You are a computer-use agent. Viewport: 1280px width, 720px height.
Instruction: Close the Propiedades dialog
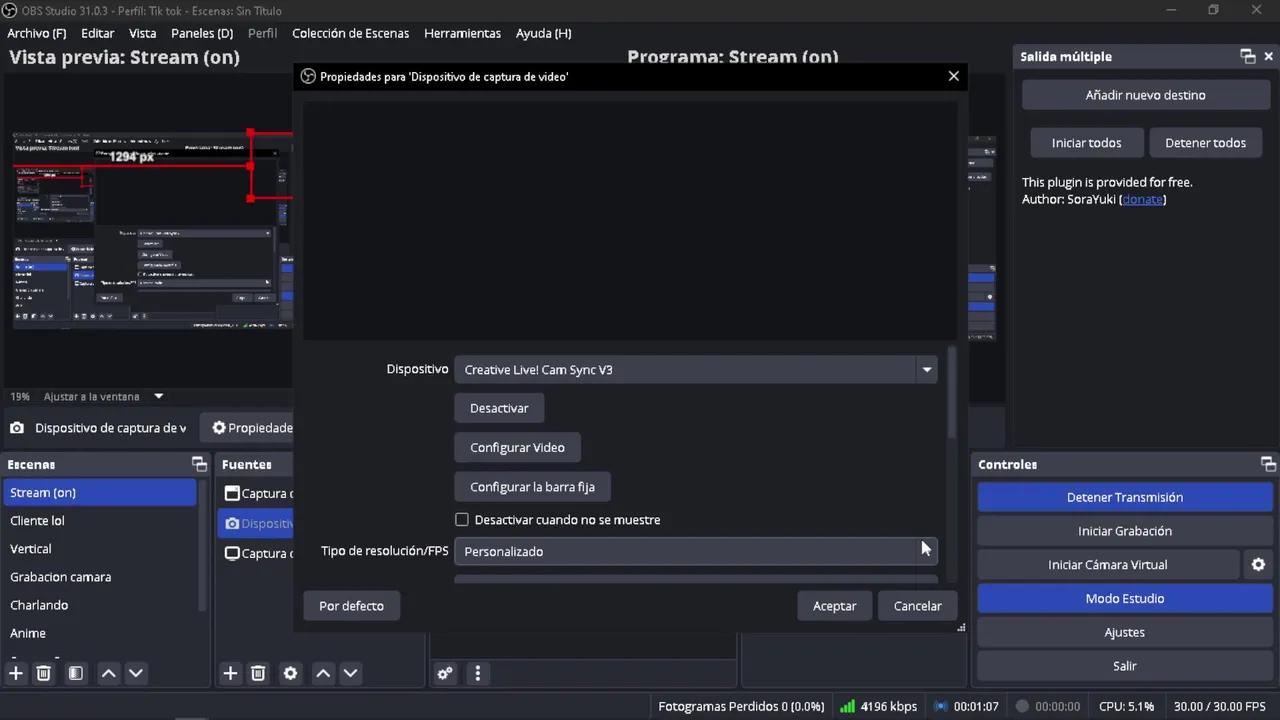point(953,76)
